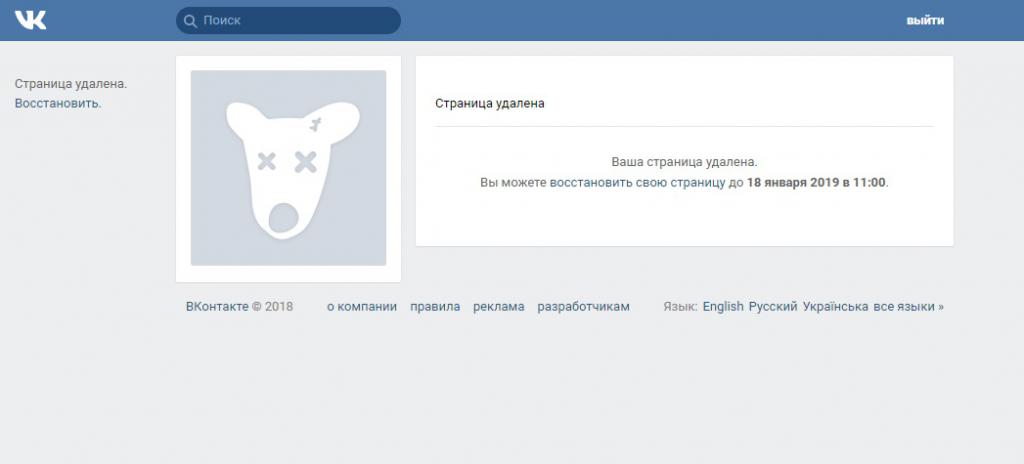1024x464 pixels.
Task: Focus the Поиск search field
Action: [288, 20]
